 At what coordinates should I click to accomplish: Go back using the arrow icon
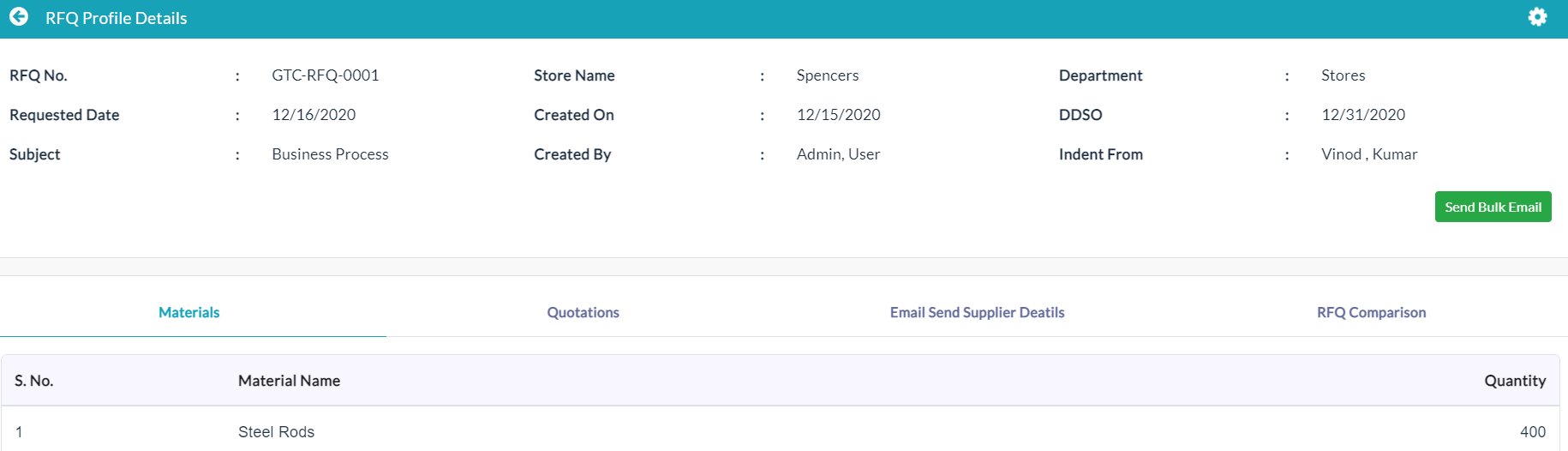[x=19, y=17]
